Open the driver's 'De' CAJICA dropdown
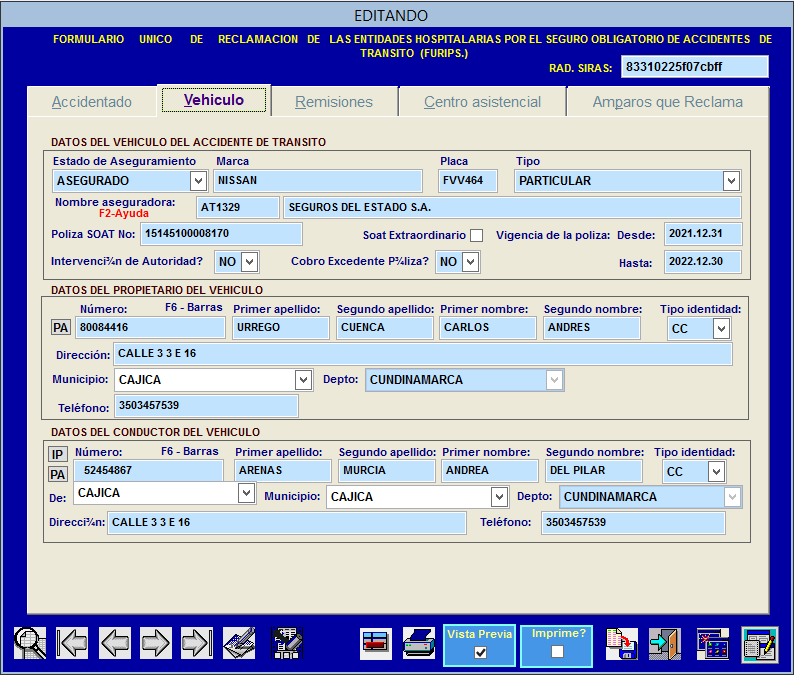Screen dimensions: 794x675 246,493
